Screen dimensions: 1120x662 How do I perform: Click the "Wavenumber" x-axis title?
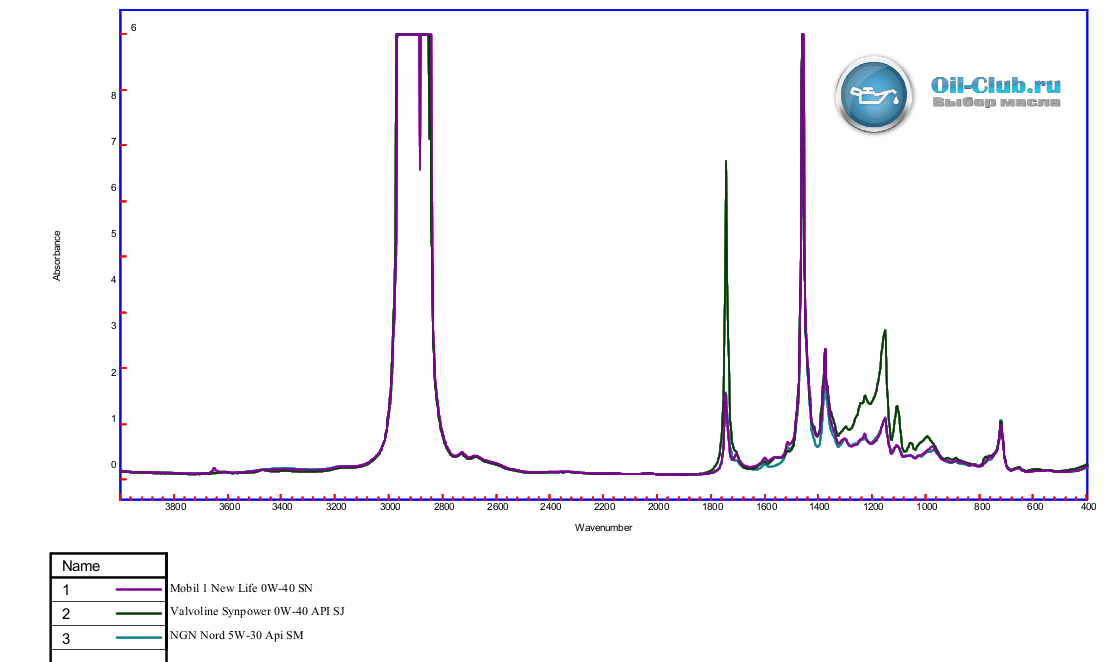point(604,528)
